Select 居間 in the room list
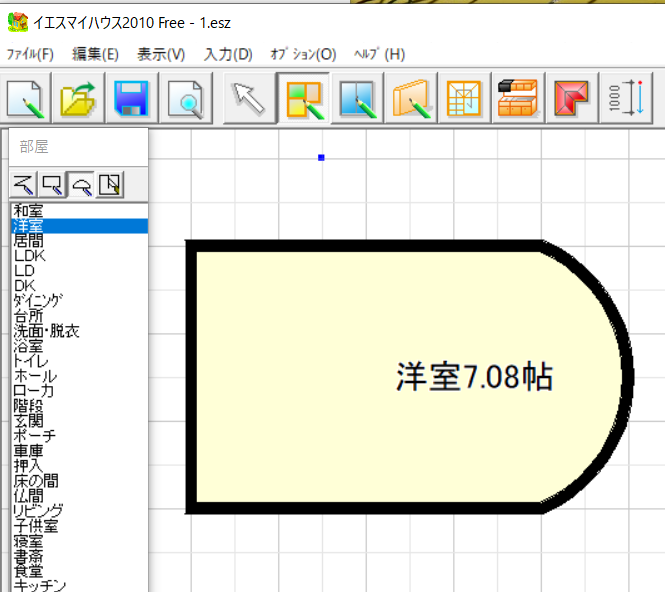Screen dimensions: 665x592 79,241
